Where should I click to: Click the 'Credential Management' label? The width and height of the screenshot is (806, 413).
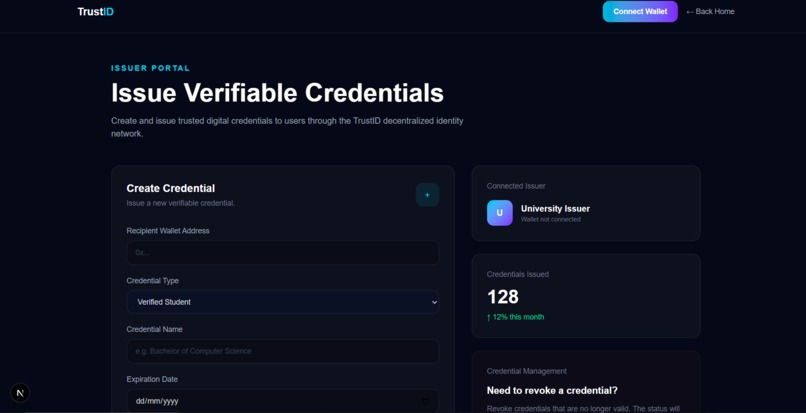pyautogui.click(x=527, y=371)
